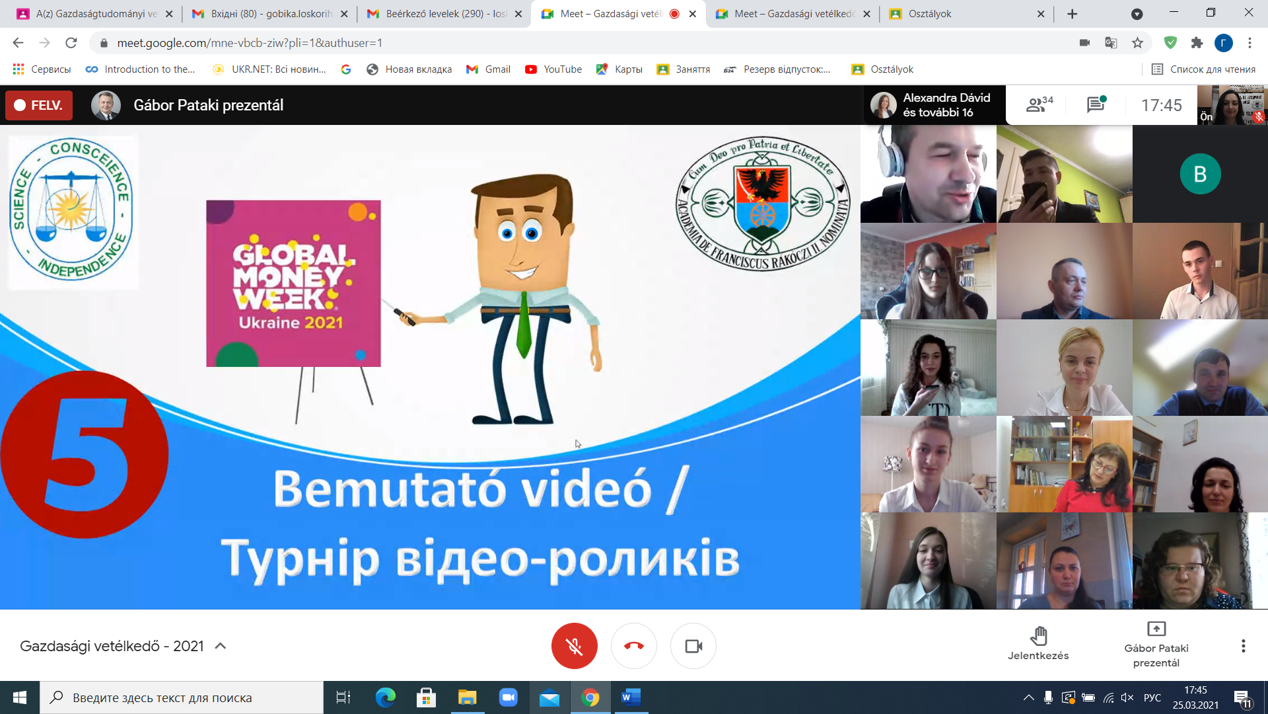Expand Gazdasági vetélkedő - 2021 meeting details
Image resolution: width=1268 pixels, height=714 pixels.
point(221,646)
